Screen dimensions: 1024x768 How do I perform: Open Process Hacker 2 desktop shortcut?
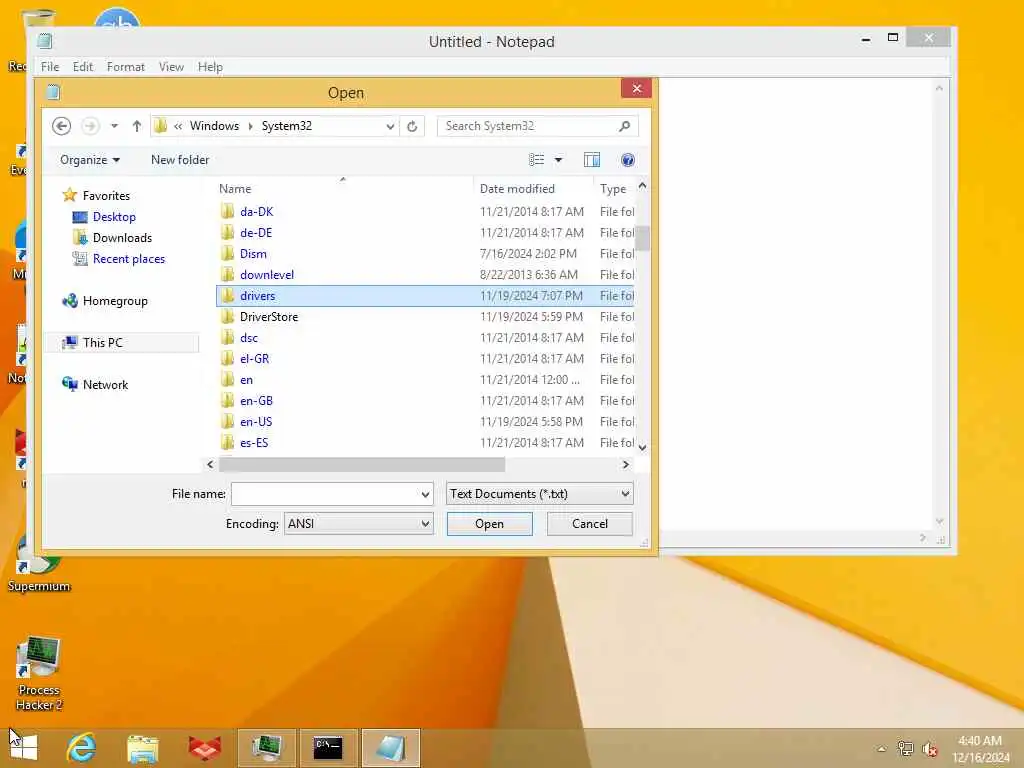(39, 673)
